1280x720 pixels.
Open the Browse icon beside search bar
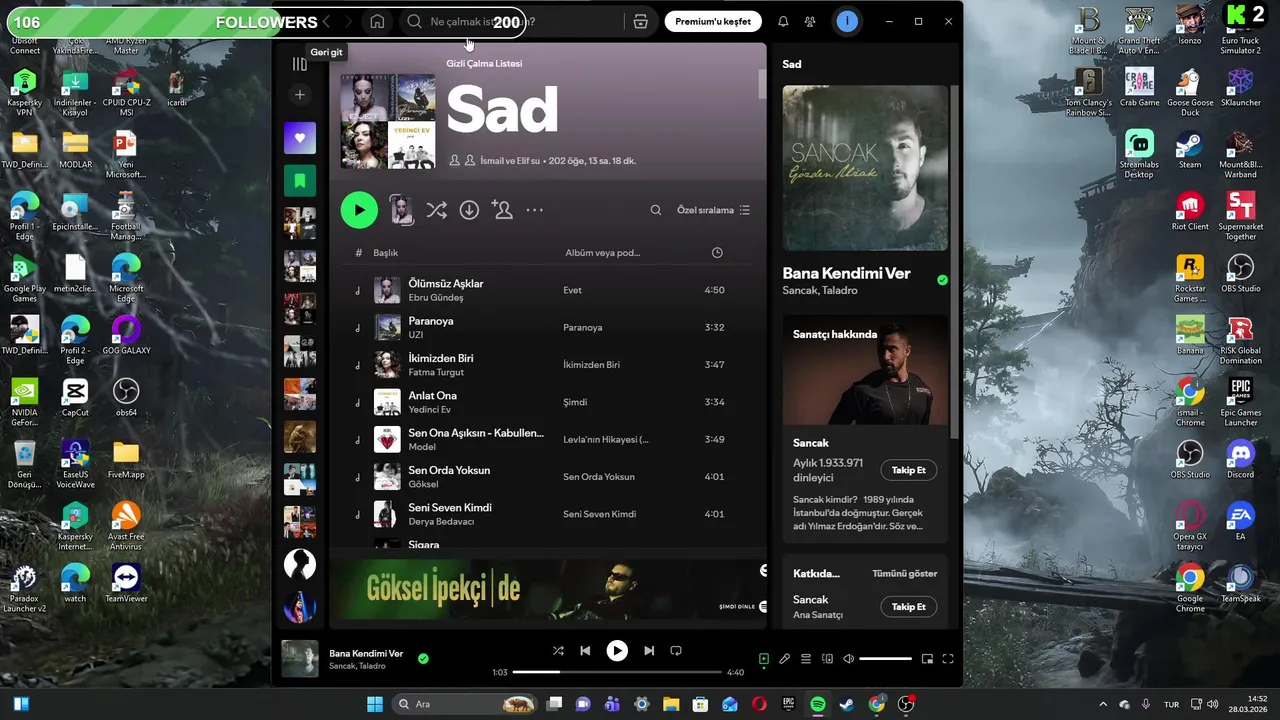[641, 21]
